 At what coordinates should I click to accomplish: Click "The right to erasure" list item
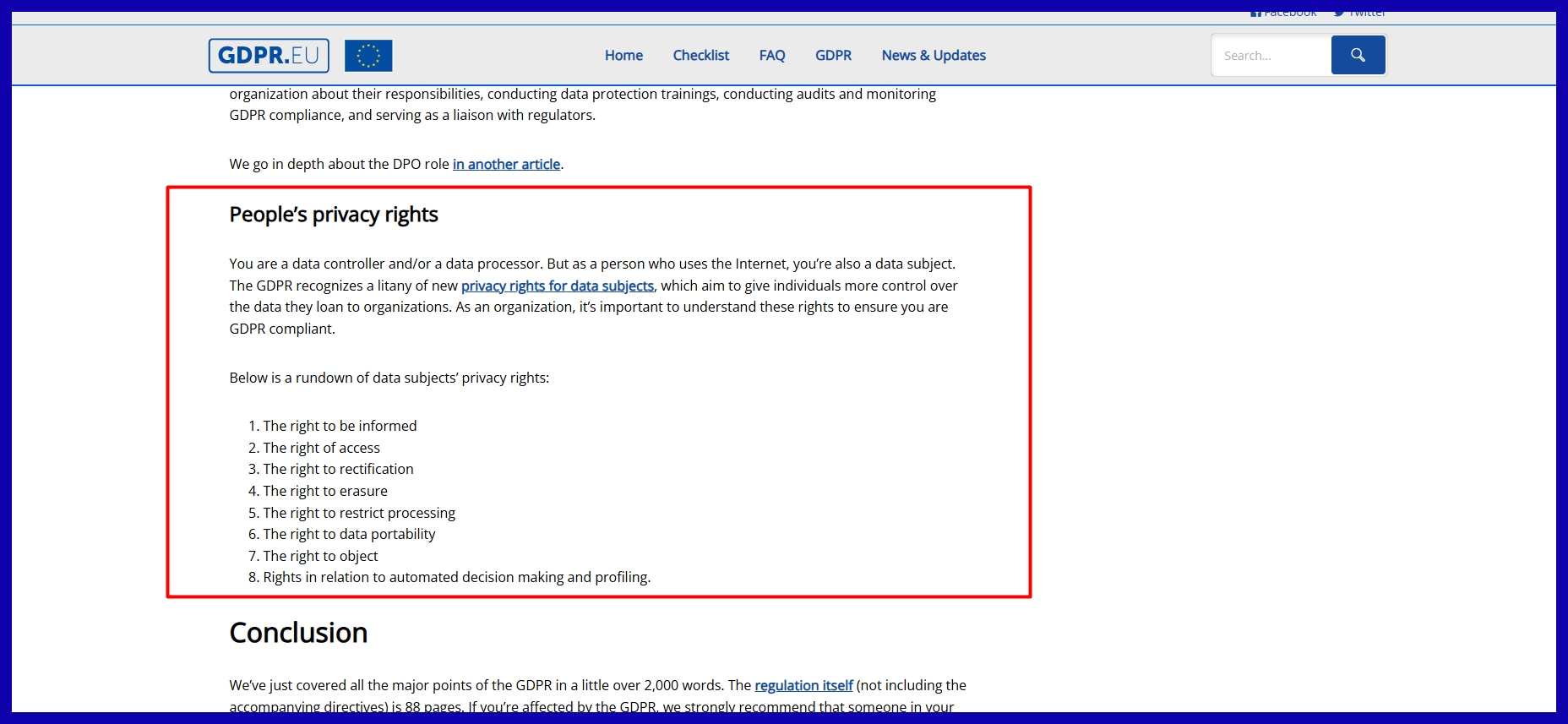coord(325,491)
